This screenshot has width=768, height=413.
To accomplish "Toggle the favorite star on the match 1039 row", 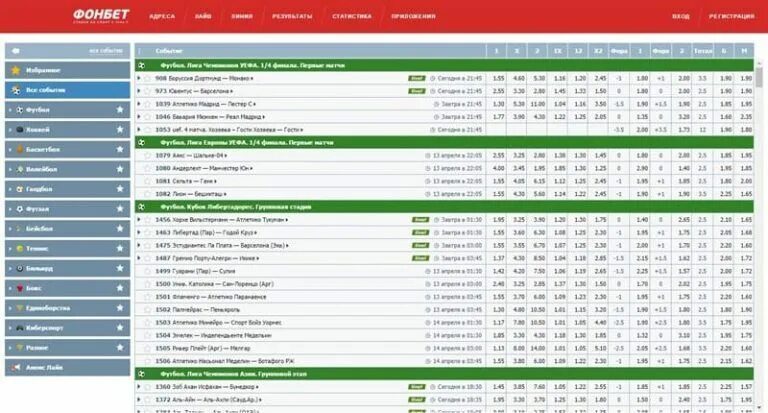I will (147, 104).
